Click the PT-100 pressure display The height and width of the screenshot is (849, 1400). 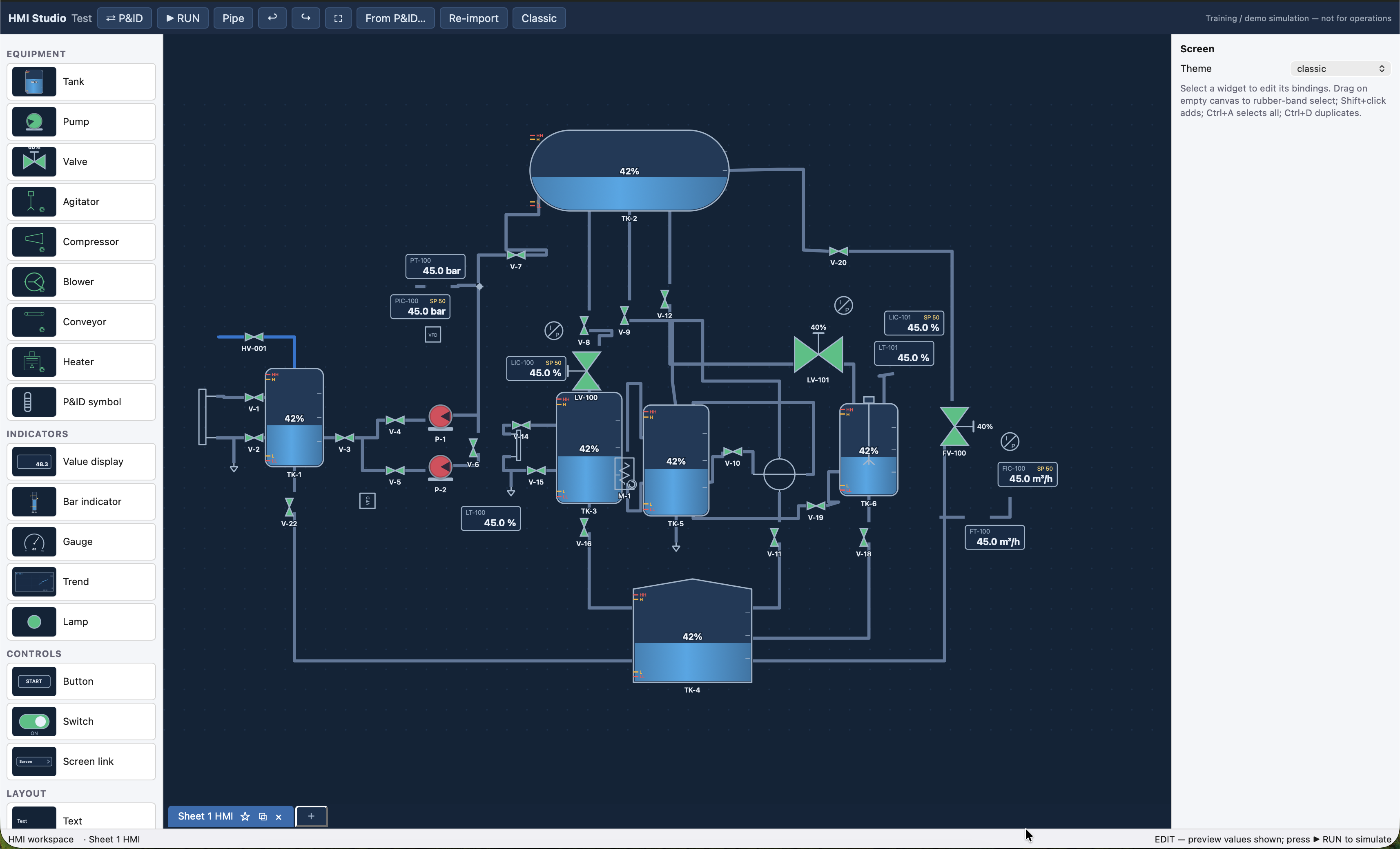[x=435, y=266]
